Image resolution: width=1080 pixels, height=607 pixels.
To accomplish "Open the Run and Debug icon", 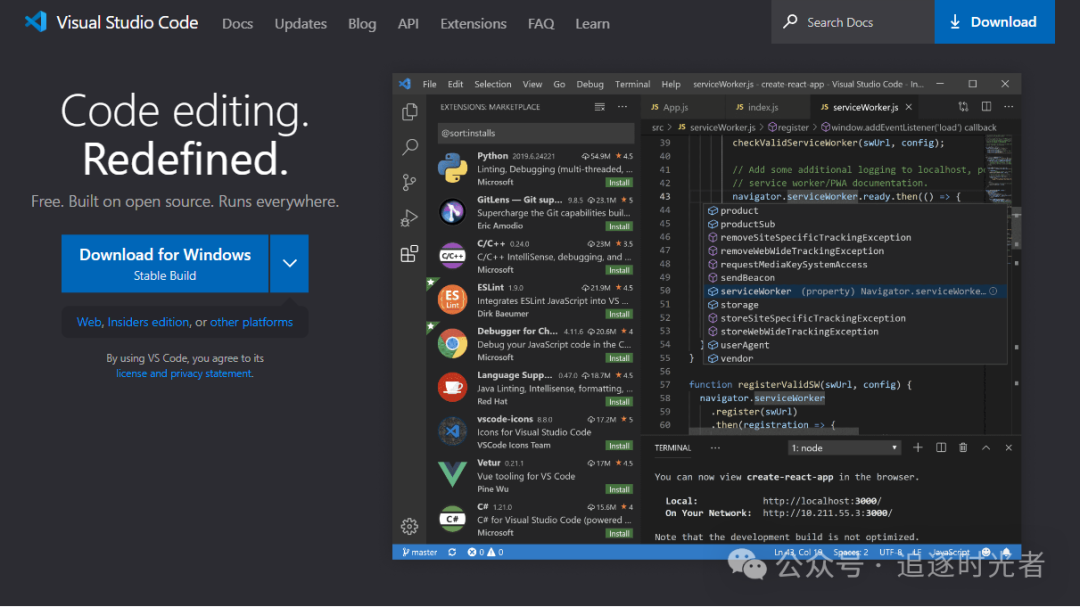I will click(410, 218).
